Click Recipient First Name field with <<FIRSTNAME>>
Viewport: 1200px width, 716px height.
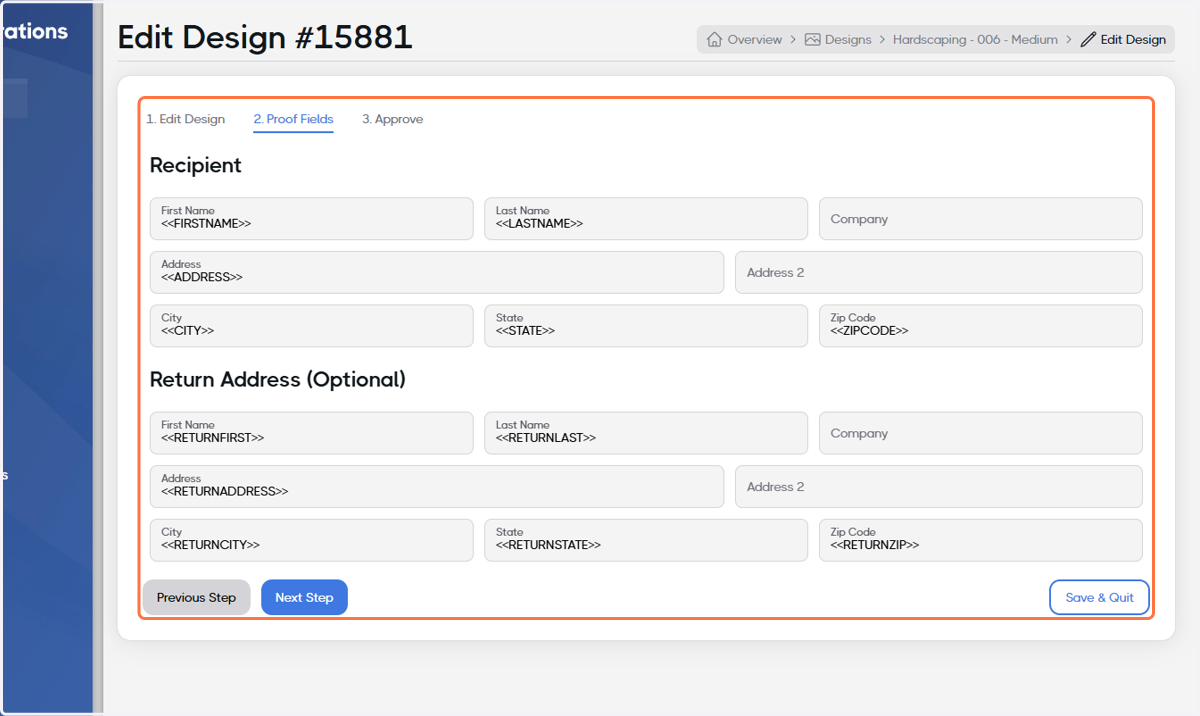pos(311,218)
